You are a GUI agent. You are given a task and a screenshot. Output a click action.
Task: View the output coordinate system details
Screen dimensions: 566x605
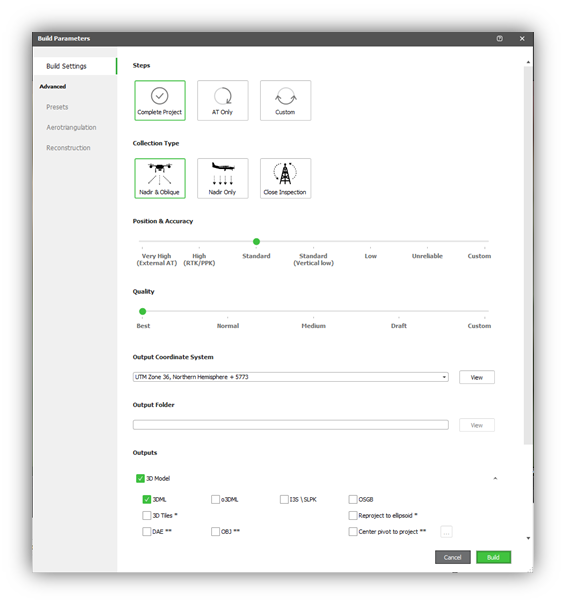tap(477, 377)
